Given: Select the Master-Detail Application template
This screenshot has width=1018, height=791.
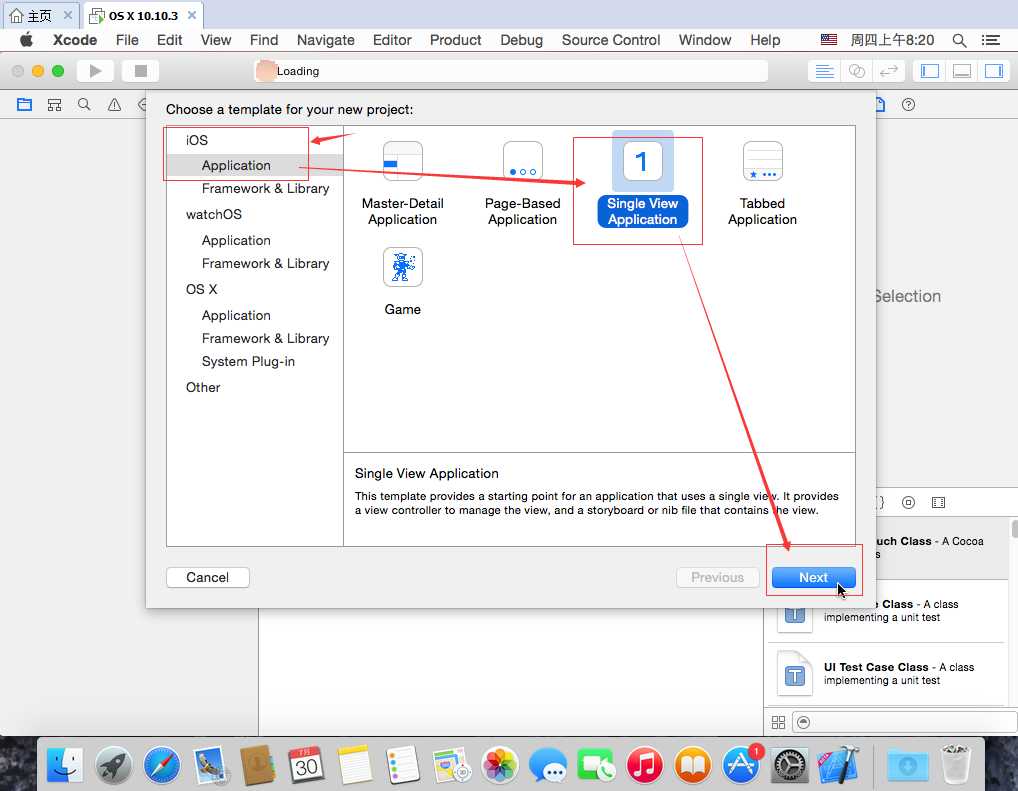Looking at the screenshot, I should coord(403,184).
